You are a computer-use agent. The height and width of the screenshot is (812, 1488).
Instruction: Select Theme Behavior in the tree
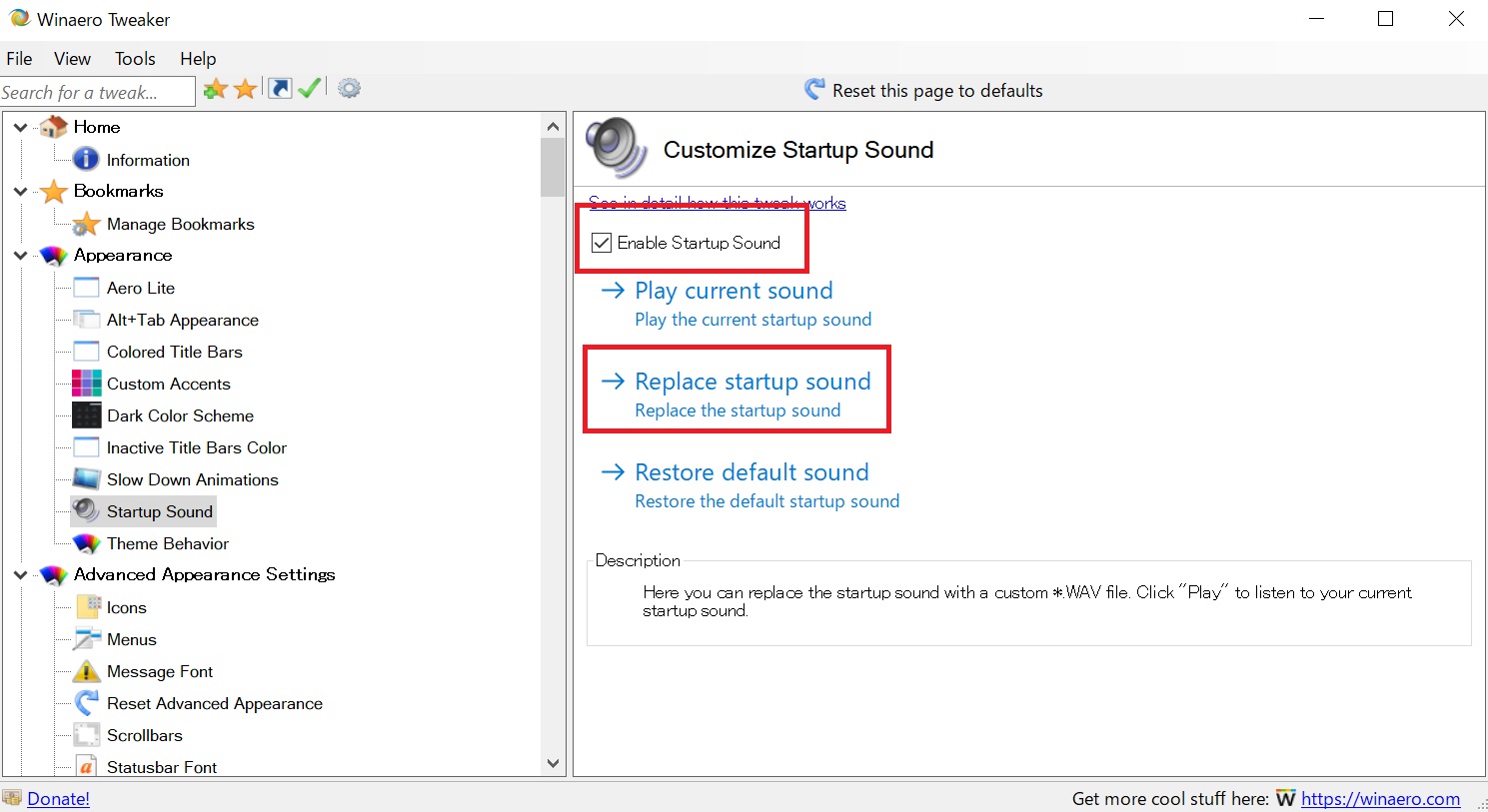(167, 543)
